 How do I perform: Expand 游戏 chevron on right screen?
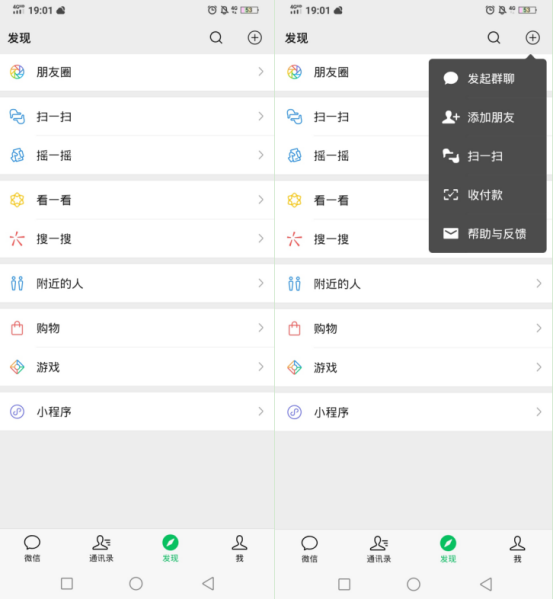tap(539, 367)
